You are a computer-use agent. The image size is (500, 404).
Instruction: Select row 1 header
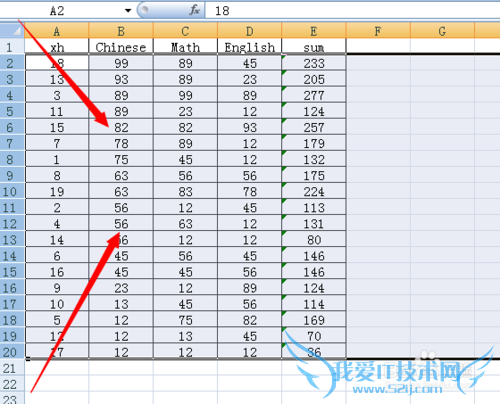pos(12,47)
